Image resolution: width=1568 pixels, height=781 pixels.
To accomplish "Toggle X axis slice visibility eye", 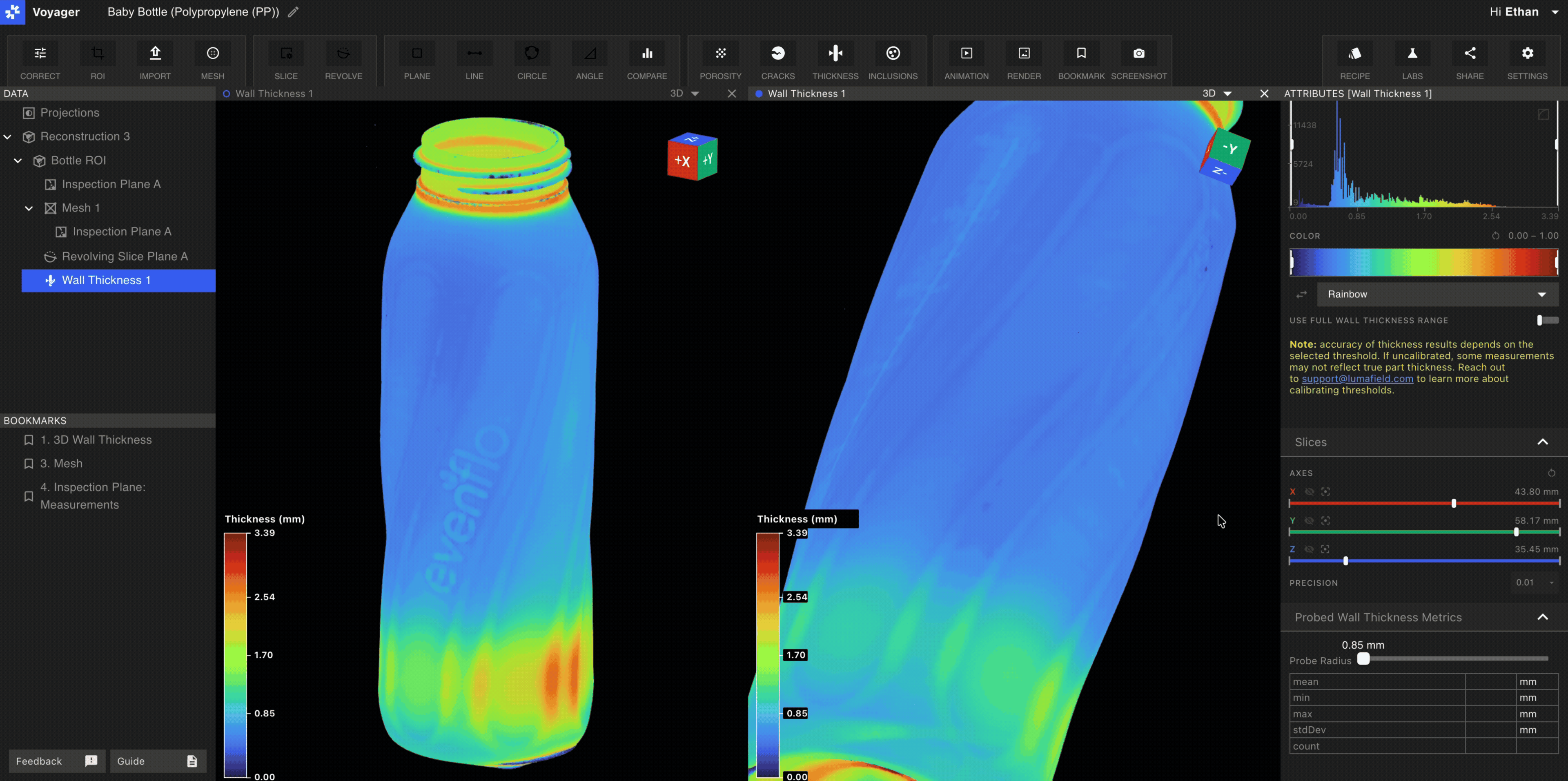I will tap(1309, 492).
